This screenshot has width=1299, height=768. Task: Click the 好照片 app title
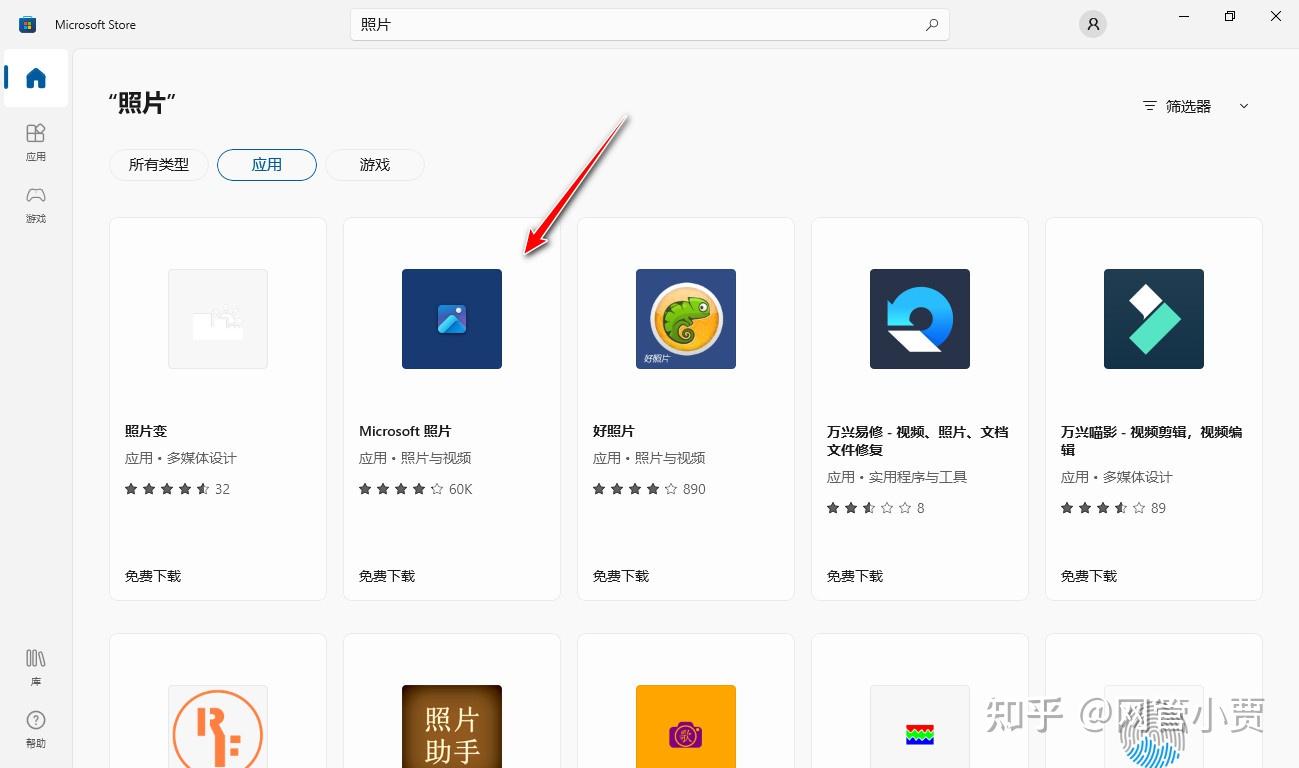(x=614, y=431)
